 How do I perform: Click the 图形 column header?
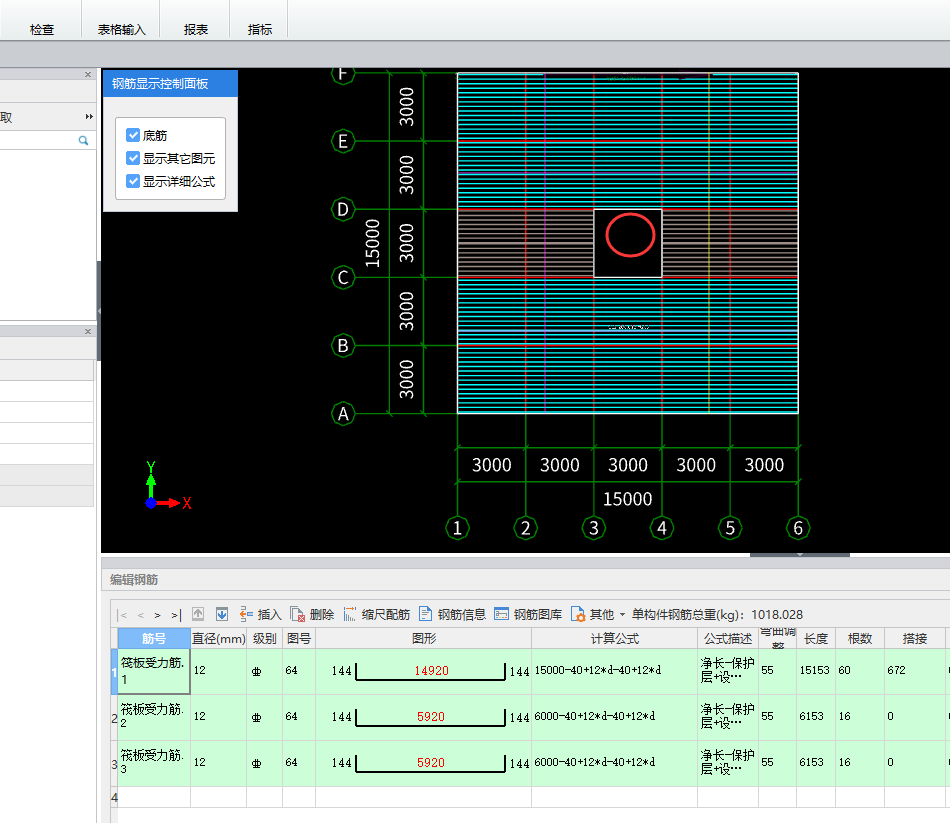click(424, 638)
